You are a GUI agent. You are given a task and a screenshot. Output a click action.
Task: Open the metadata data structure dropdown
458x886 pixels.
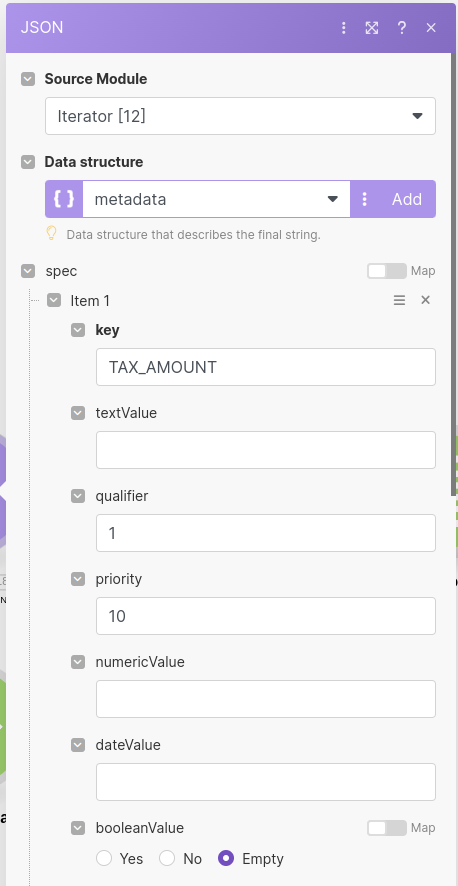(216, 199)
